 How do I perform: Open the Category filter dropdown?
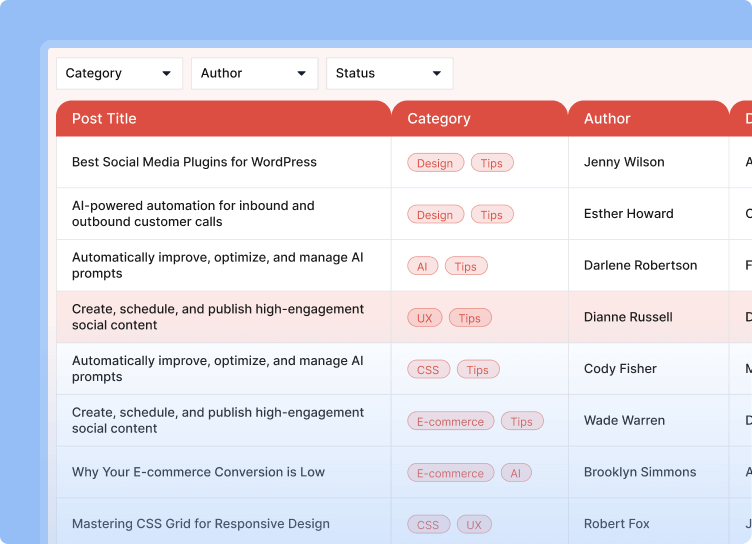(x=118, y=73)
